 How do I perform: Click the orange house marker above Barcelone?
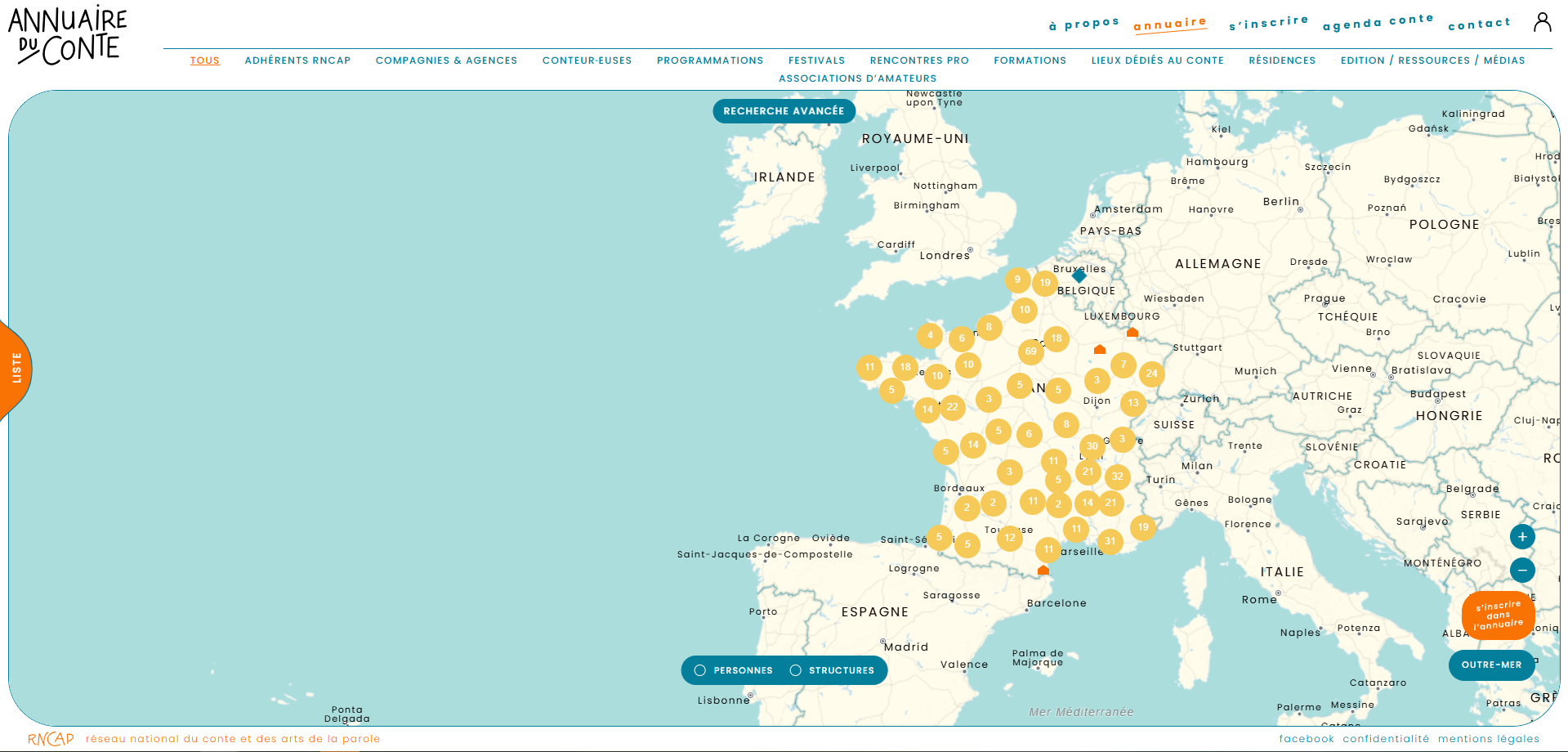(x=1043, y=570)
